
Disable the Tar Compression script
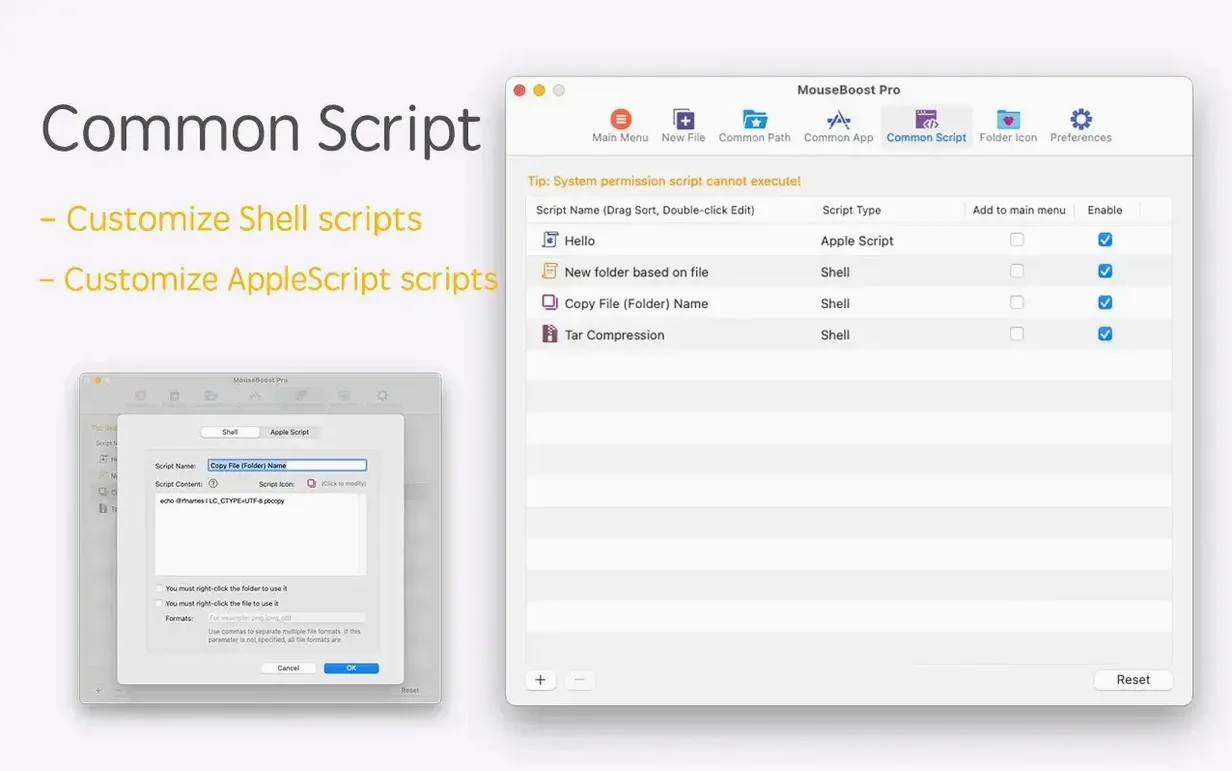click(1105, 334)
